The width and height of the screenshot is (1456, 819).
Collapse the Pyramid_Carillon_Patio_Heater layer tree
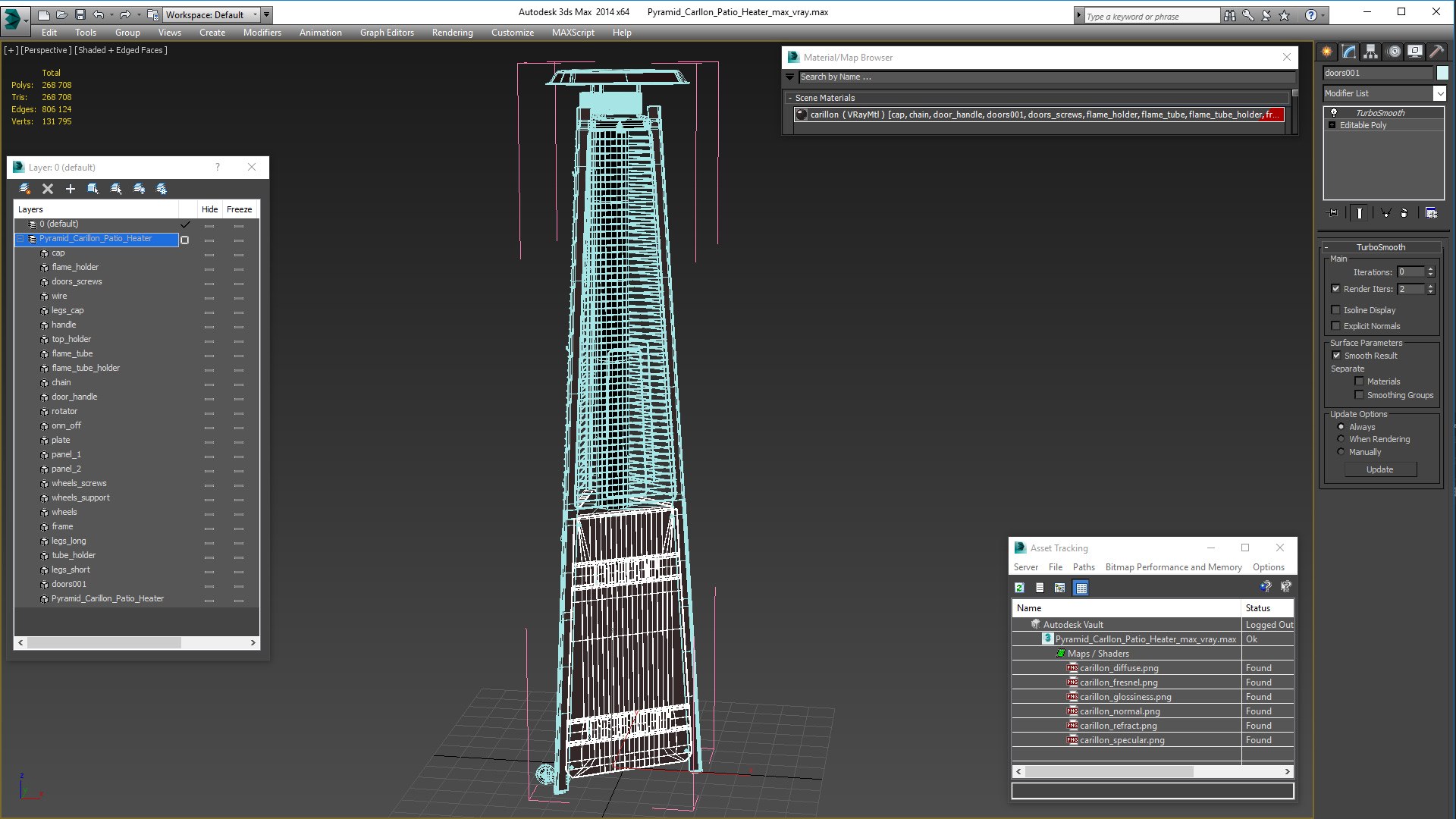tap(20, 239)
